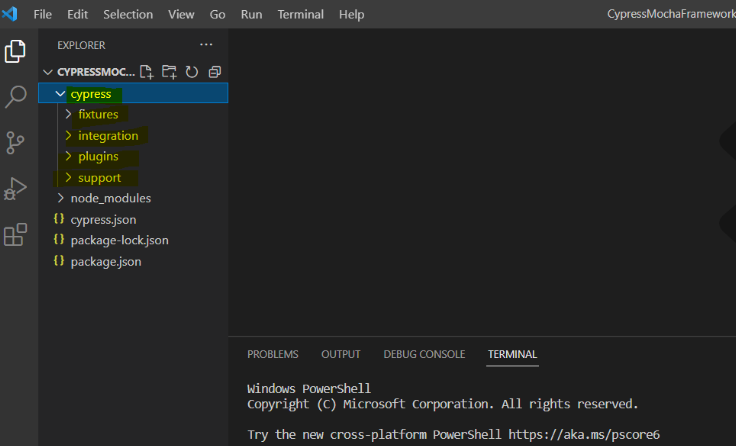The width and height of the screenshot is (736, 448).
Task: Expand the support folder chevron
Action: click(69, 177)
